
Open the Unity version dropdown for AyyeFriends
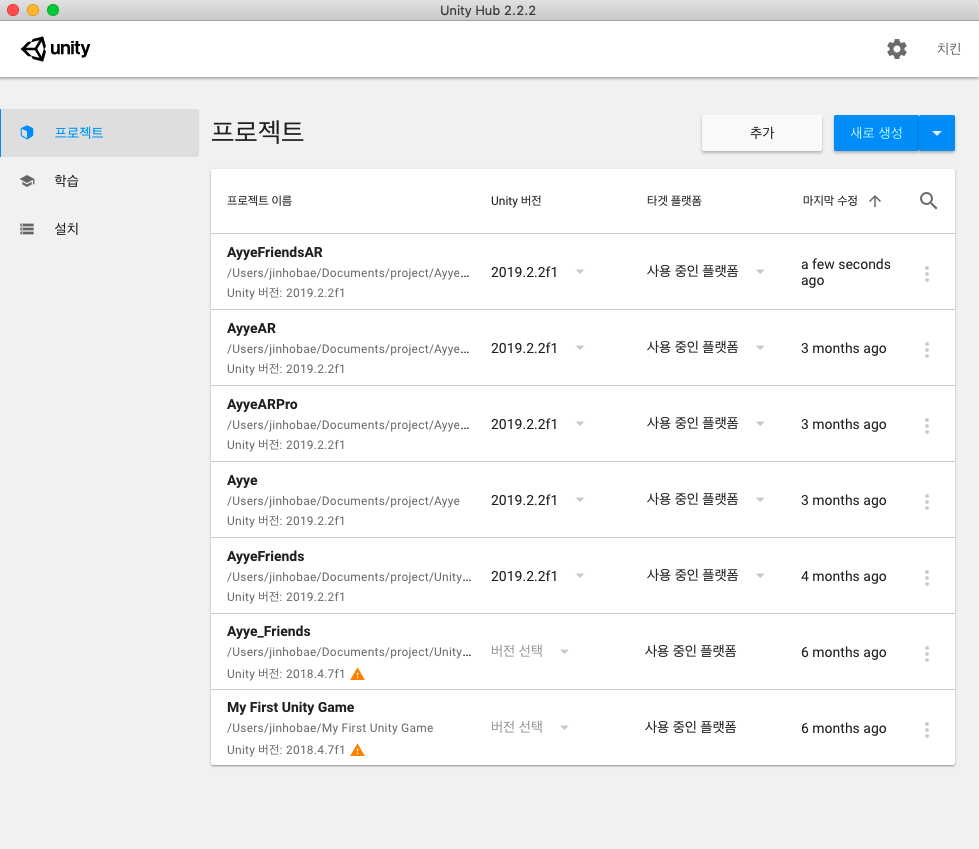click(x=538, y=576)
